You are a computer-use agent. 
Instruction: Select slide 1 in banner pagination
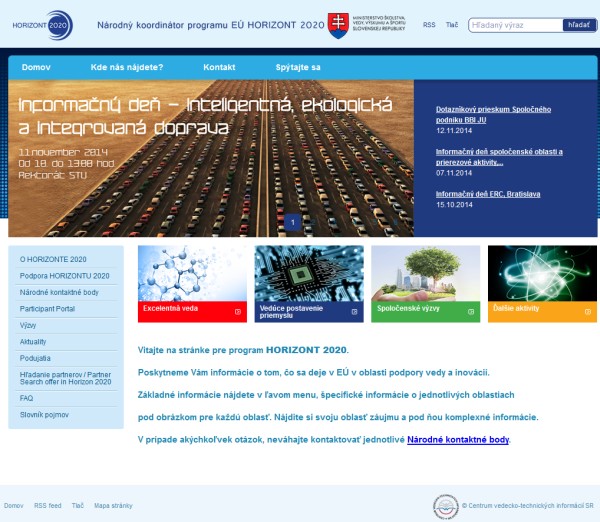click(x=293, y=222)
